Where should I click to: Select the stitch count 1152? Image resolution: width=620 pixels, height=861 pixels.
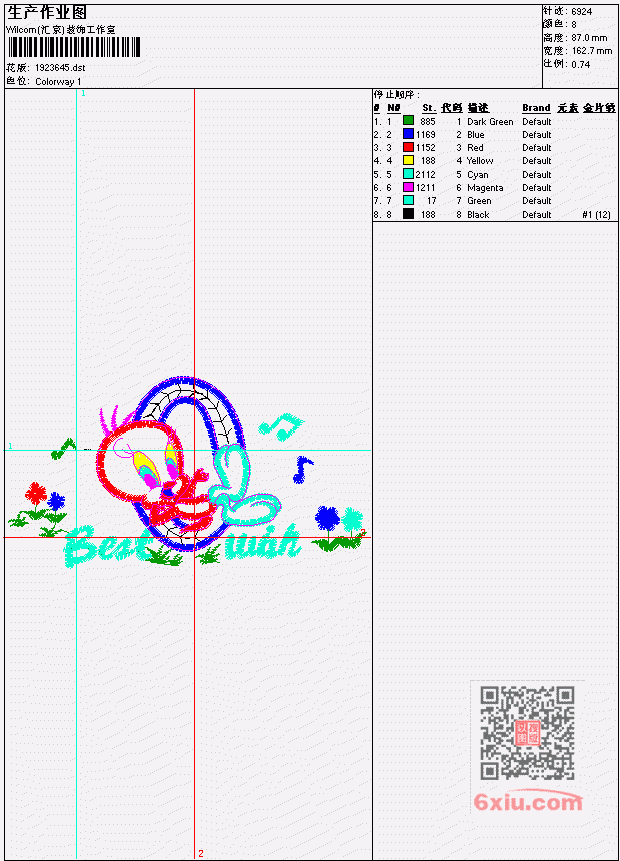point(426,148)
